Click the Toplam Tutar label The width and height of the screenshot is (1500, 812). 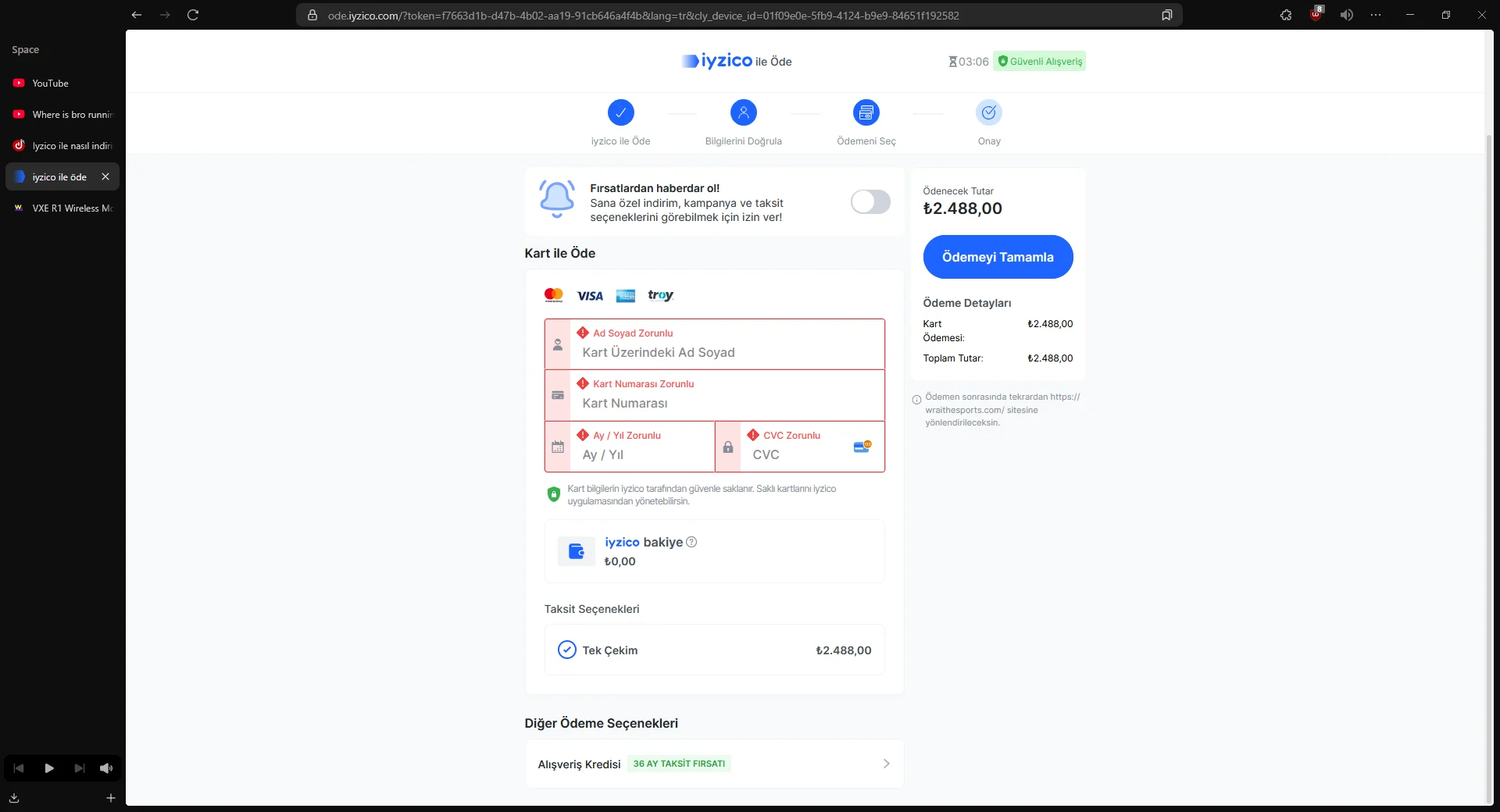point(953,358)
